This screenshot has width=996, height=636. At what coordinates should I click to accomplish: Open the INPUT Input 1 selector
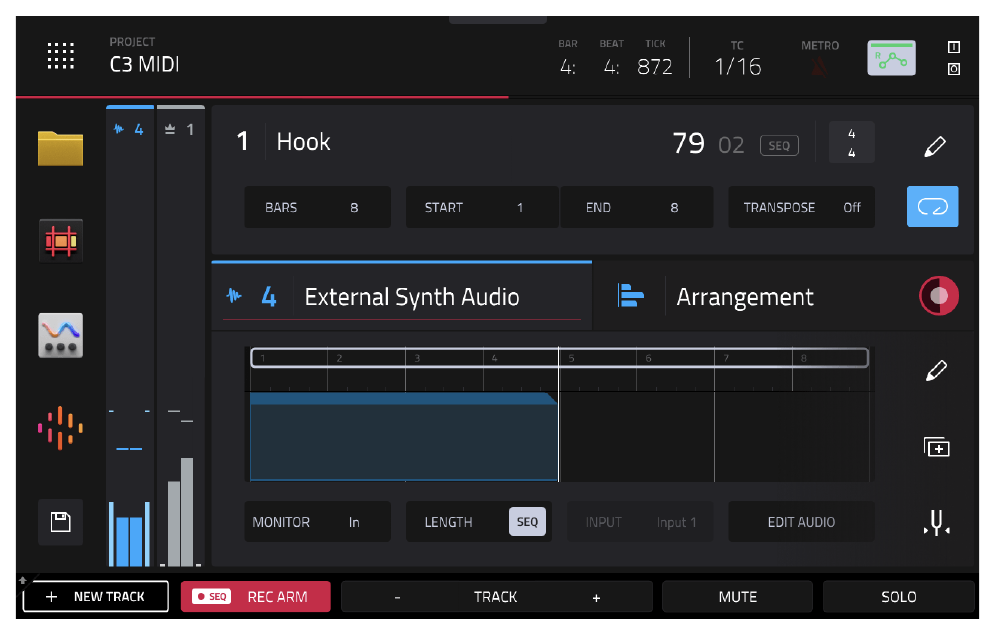tap(640, 522)
